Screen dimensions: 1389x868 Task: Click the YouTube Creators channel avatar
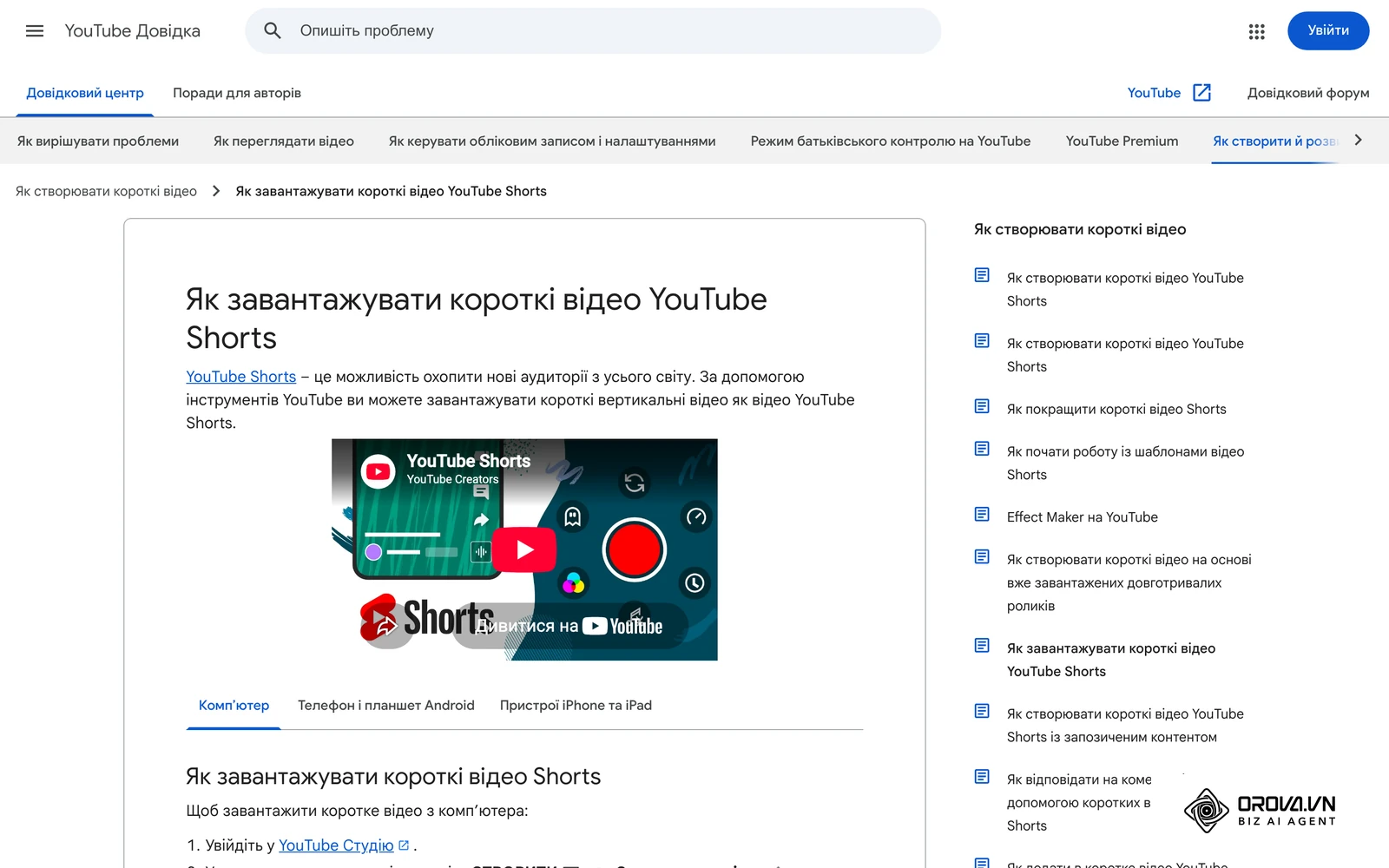[x=378, y=471]
